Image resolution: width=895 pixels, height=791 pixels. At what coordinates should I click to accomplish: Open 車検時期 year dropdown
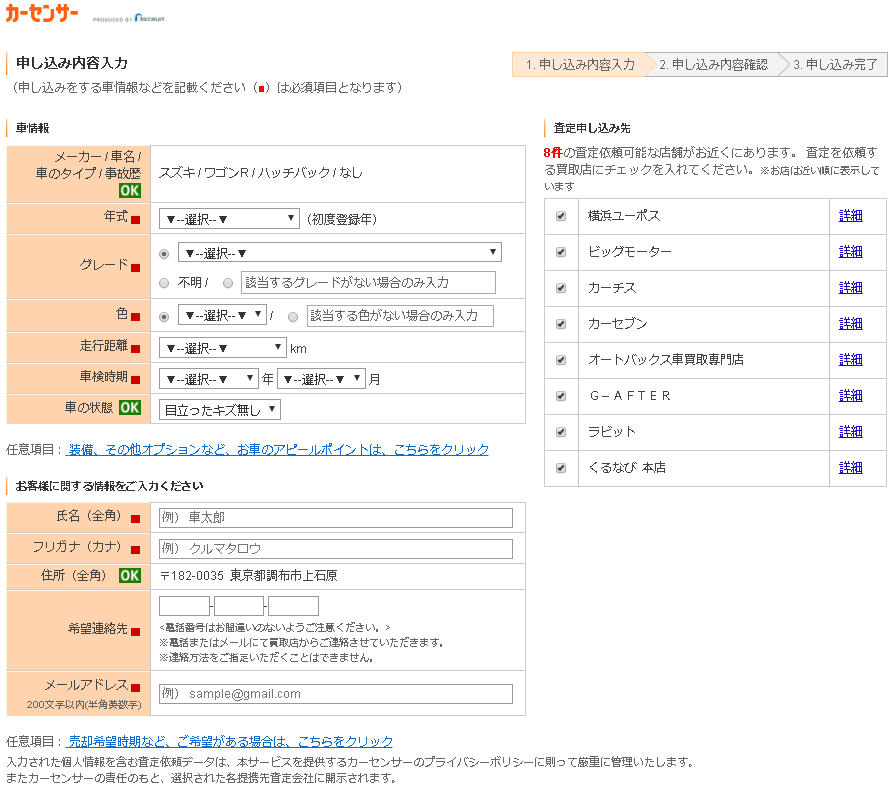tap(208, 378)
